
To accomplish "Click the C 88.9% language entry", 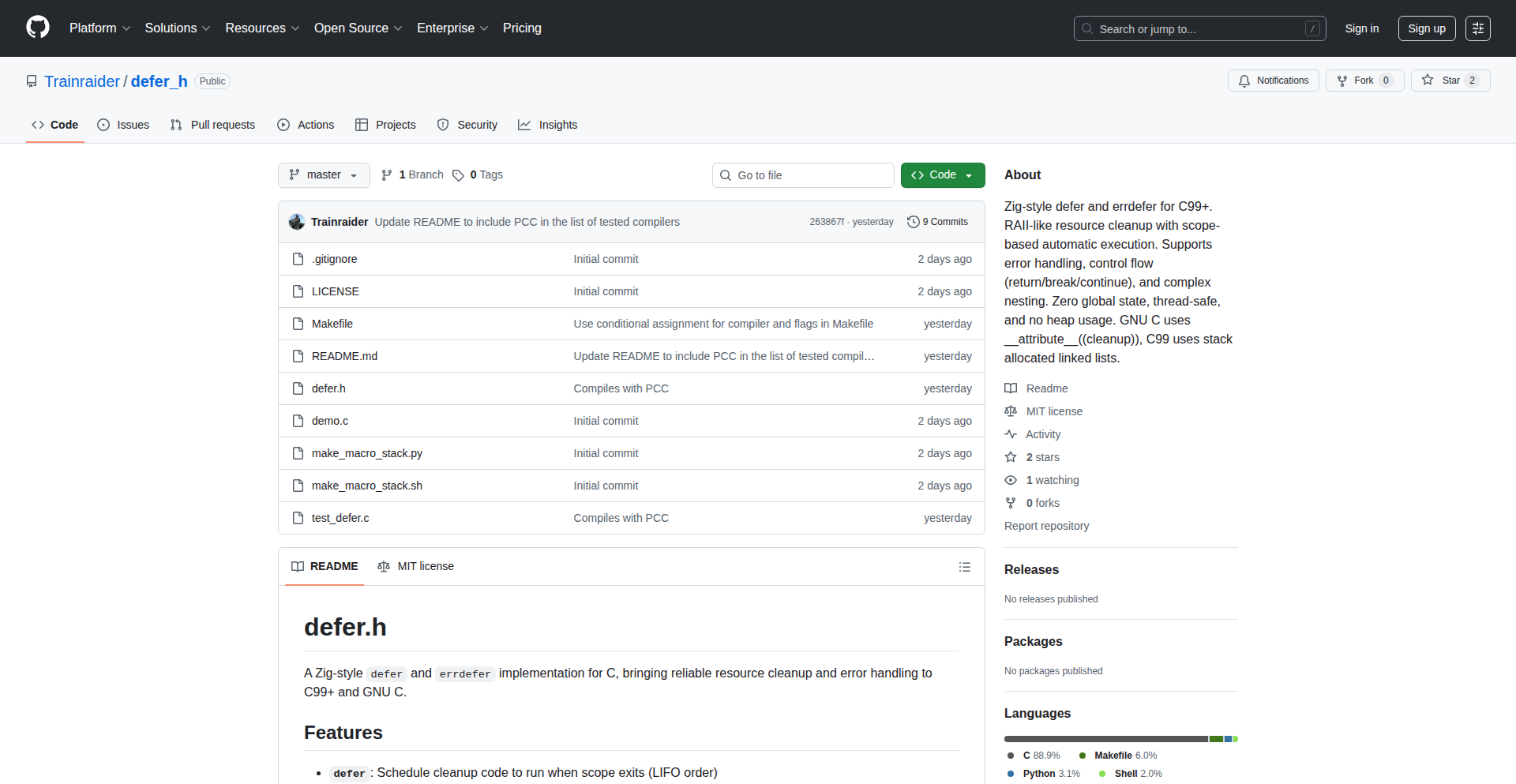I will [1034, 756].
